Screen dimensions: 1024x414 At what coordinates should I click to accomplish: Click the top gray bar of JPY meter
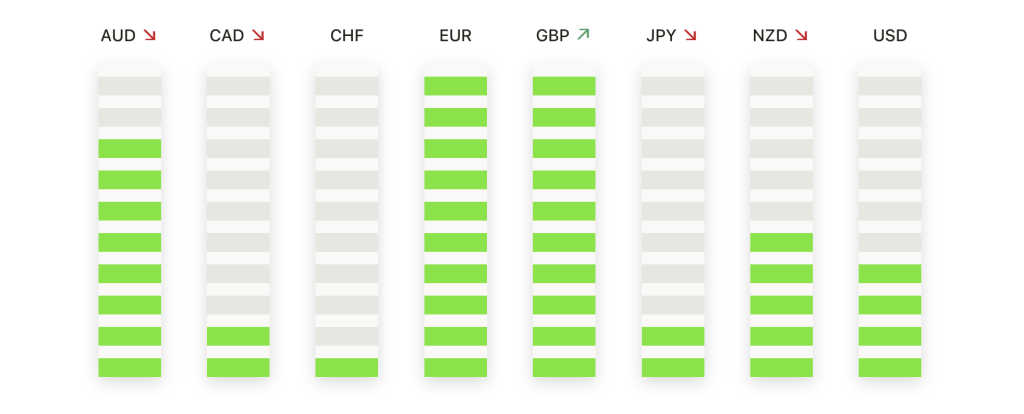click(673, 86)
